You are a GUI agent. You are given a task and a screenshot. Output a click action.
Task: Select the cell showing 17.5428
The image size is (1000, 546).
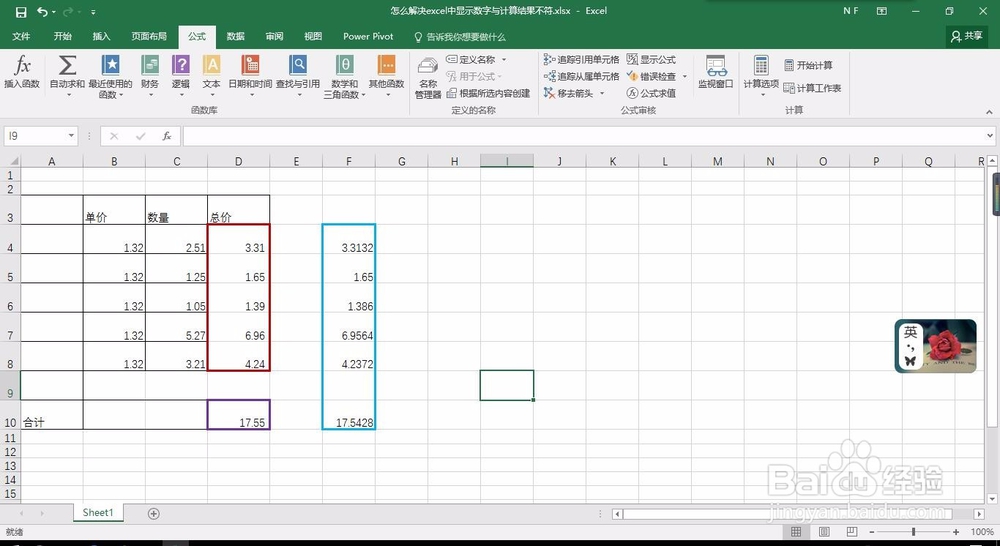coord(349,415)
